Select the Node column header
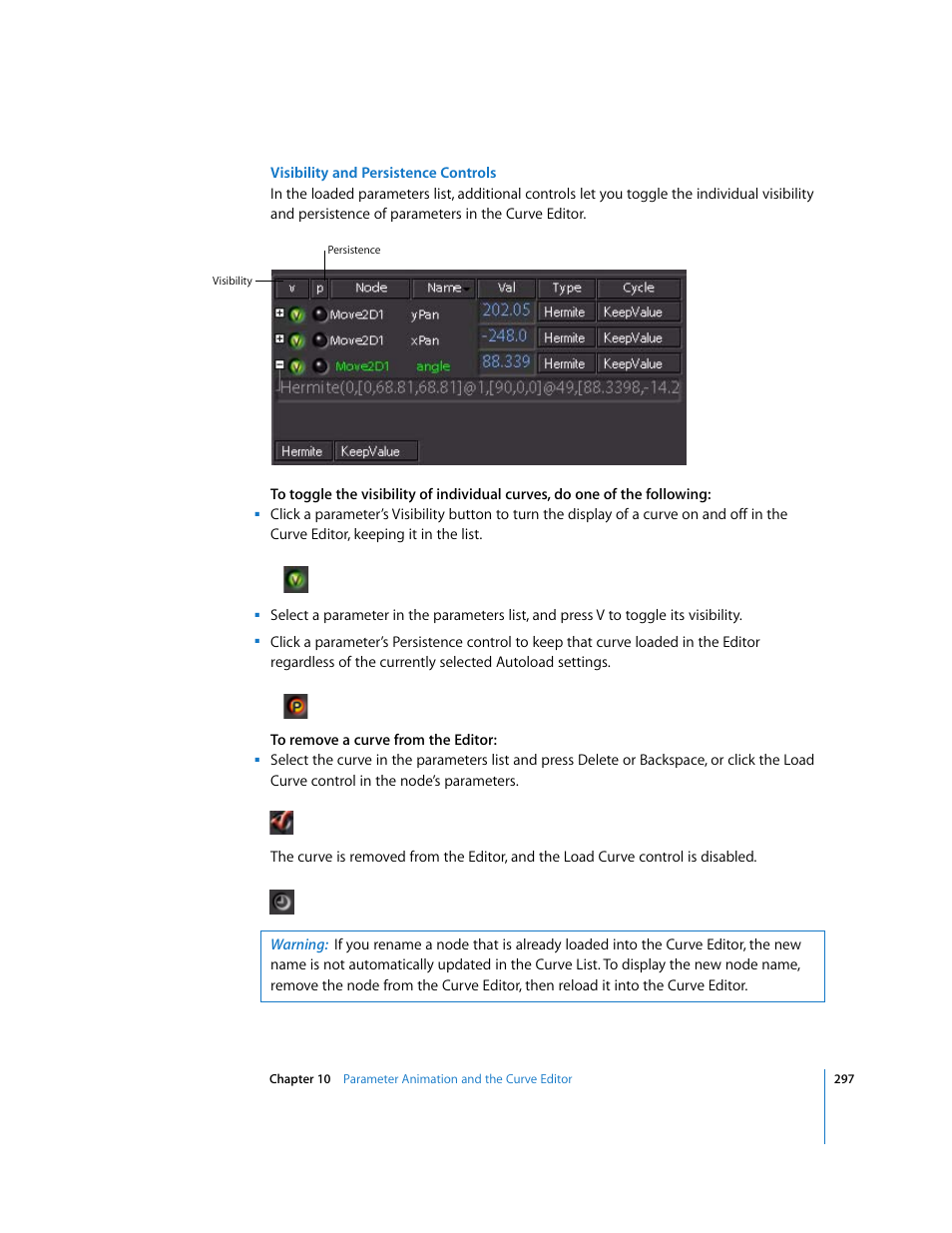The width and height of the screenshot is (952, 1233). click(x=371, y=288)
